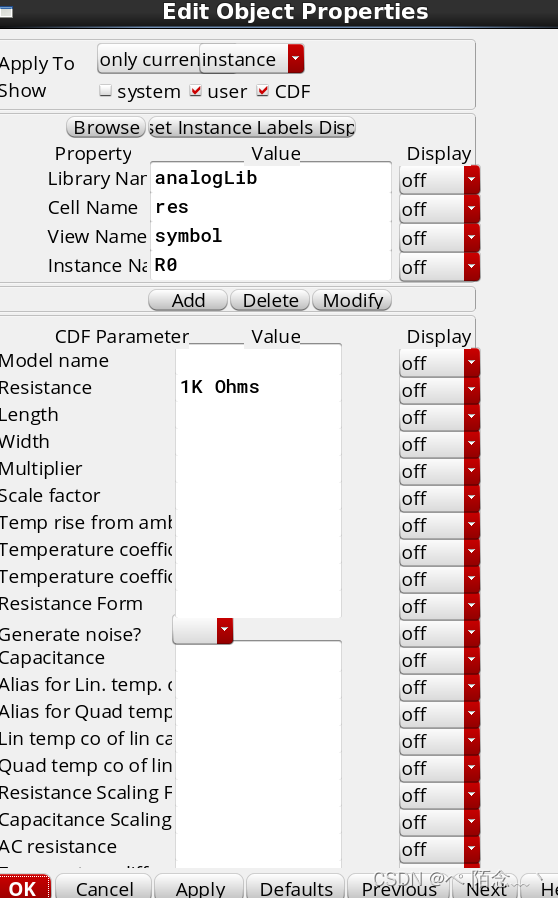Open Display dropdown for Lin temp co of lin cap
The height and width of the screenshot is (898, 558).
click(x=439, y=741)
